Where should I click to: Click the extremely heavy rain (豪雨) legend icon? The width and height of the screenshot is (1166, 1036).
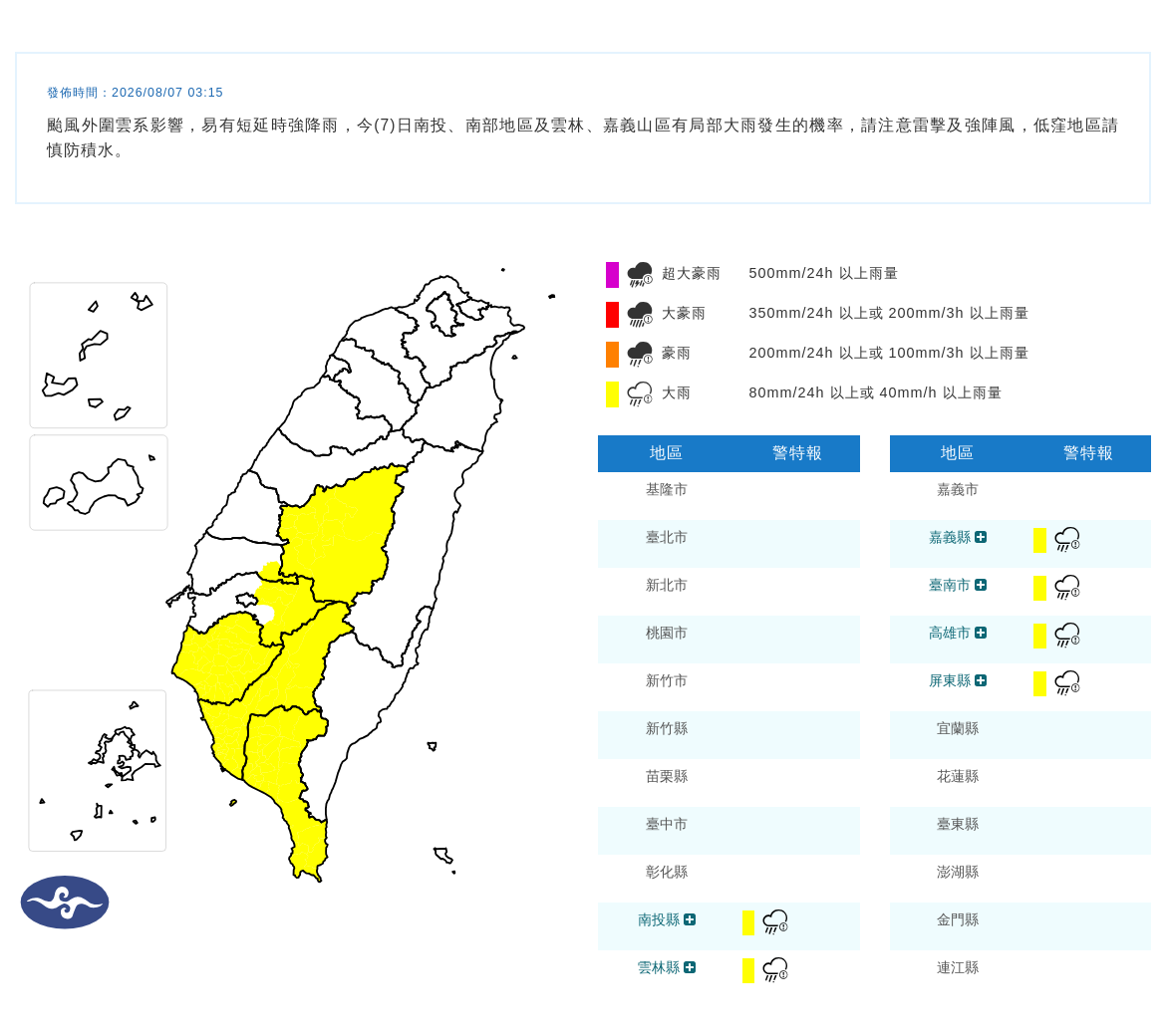coord(640,354)
